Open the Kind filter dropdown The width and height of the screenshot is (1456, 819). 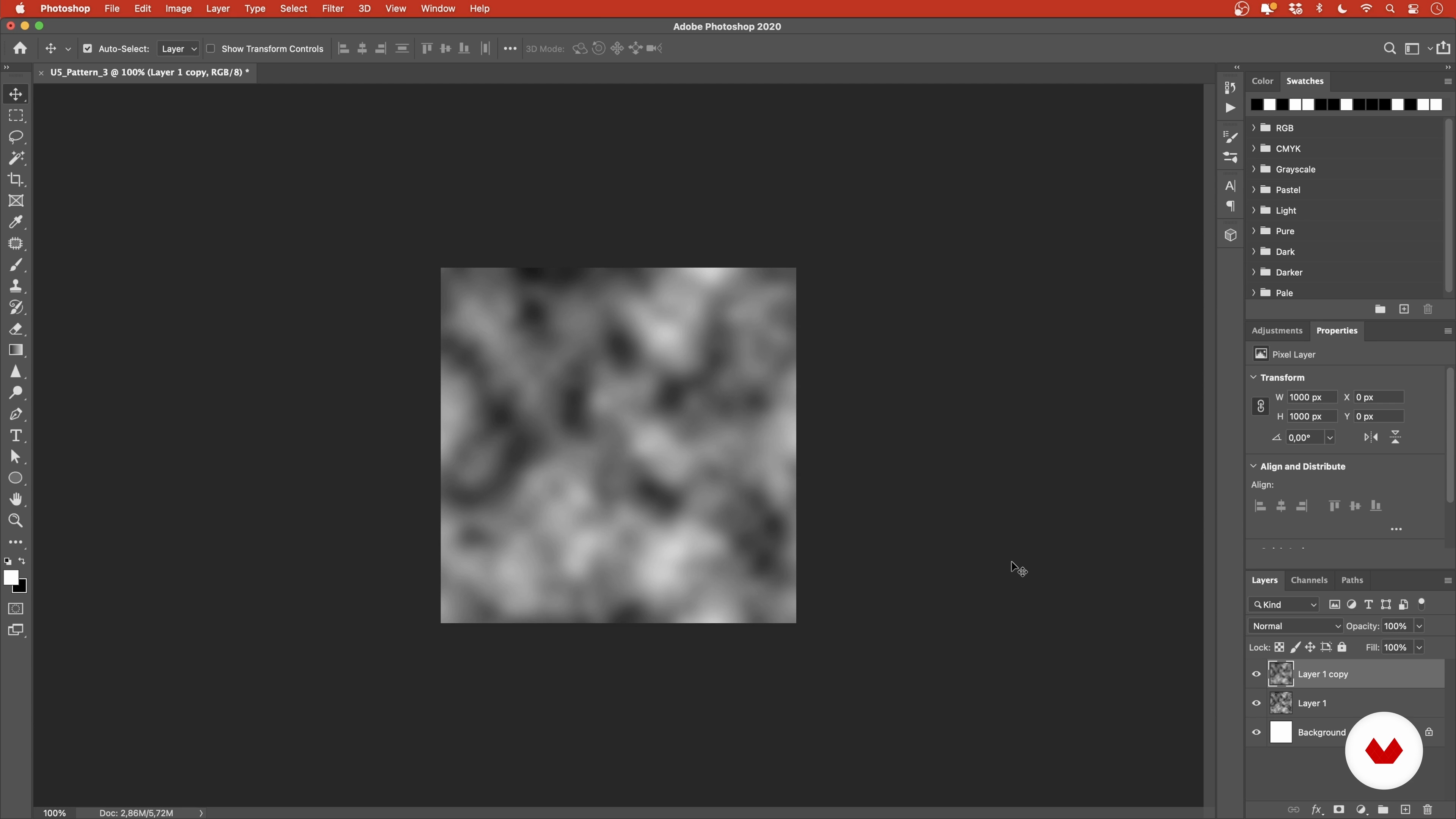(1284, 605)
